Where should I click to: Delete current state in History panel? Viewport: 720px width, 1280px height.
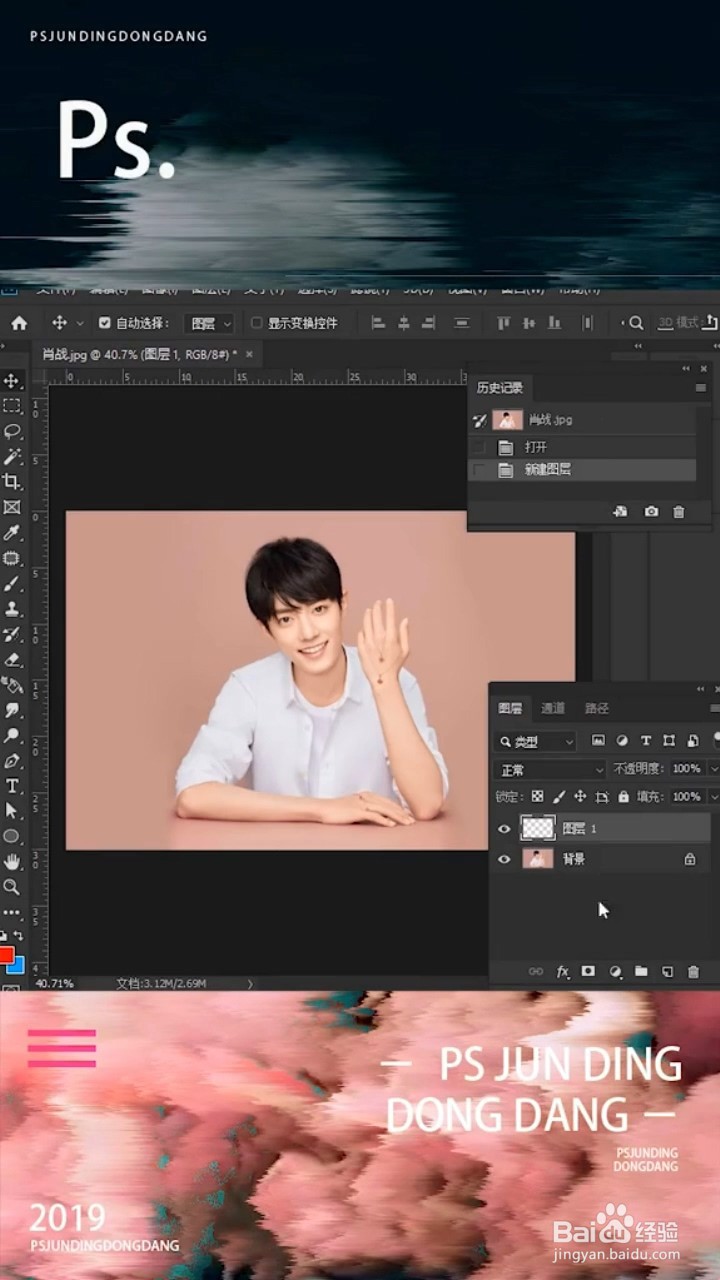[x=679, y=511]
